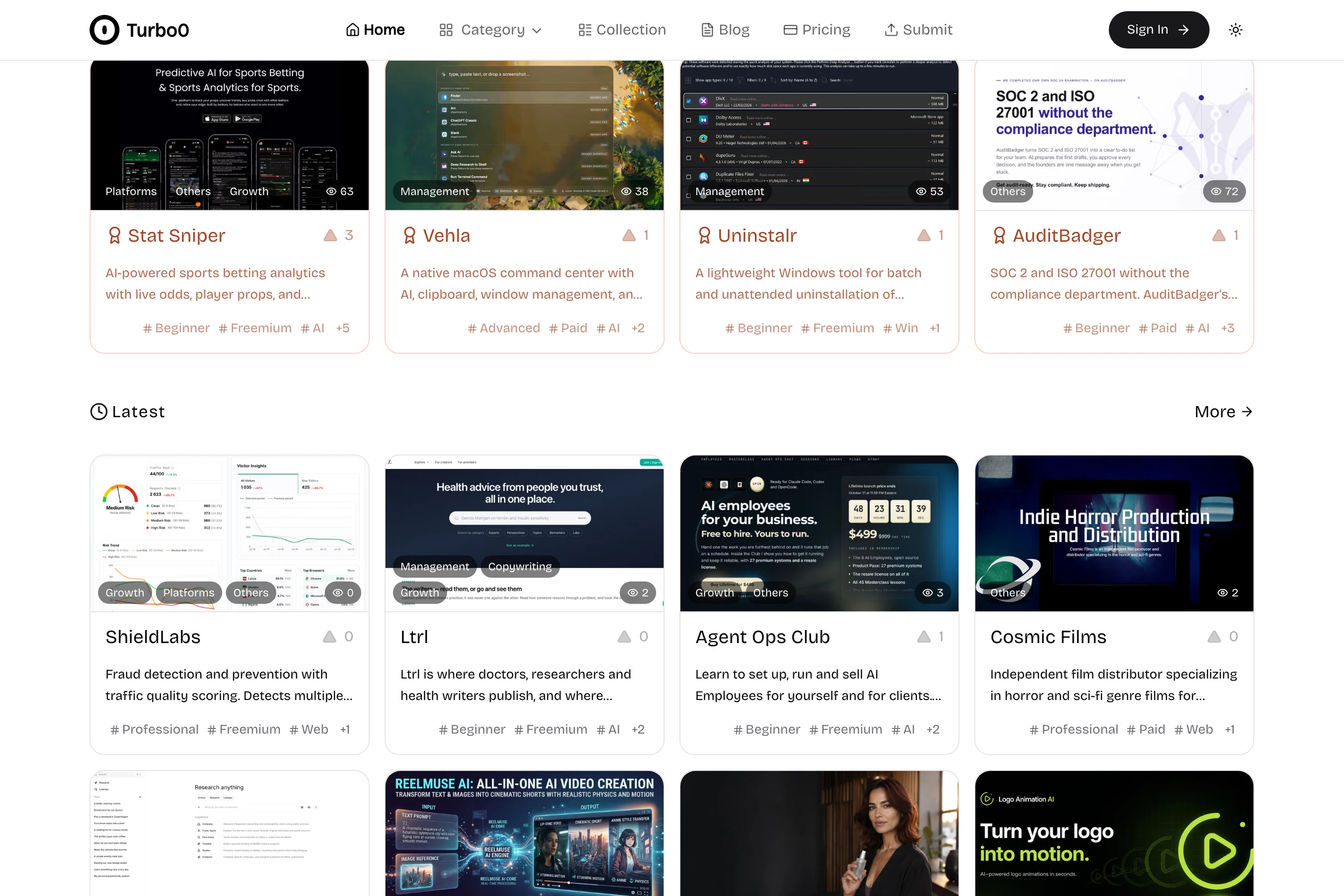Click the eye views icon on Vehla
The image size is (1344, 896).
click(626, 191)
